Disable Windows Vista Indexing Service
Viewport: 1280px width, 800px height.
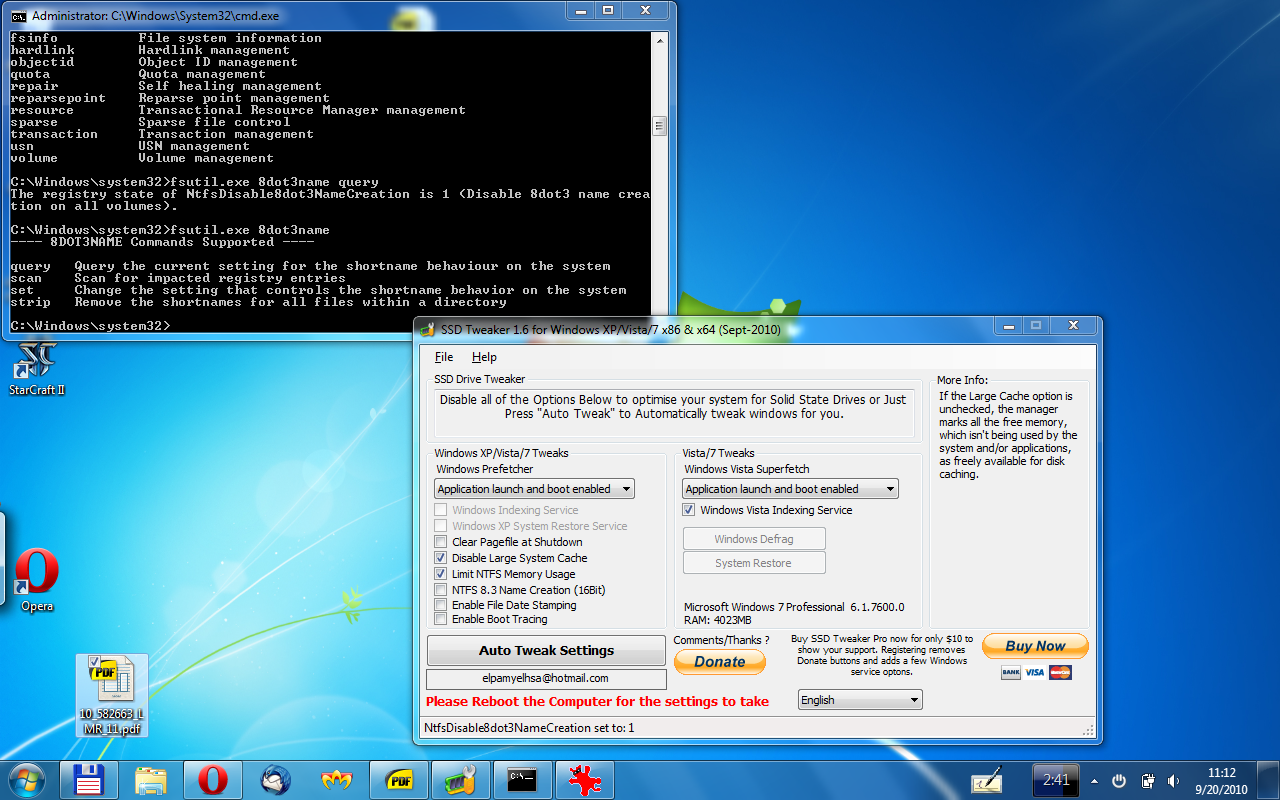(x=688, y=509)
